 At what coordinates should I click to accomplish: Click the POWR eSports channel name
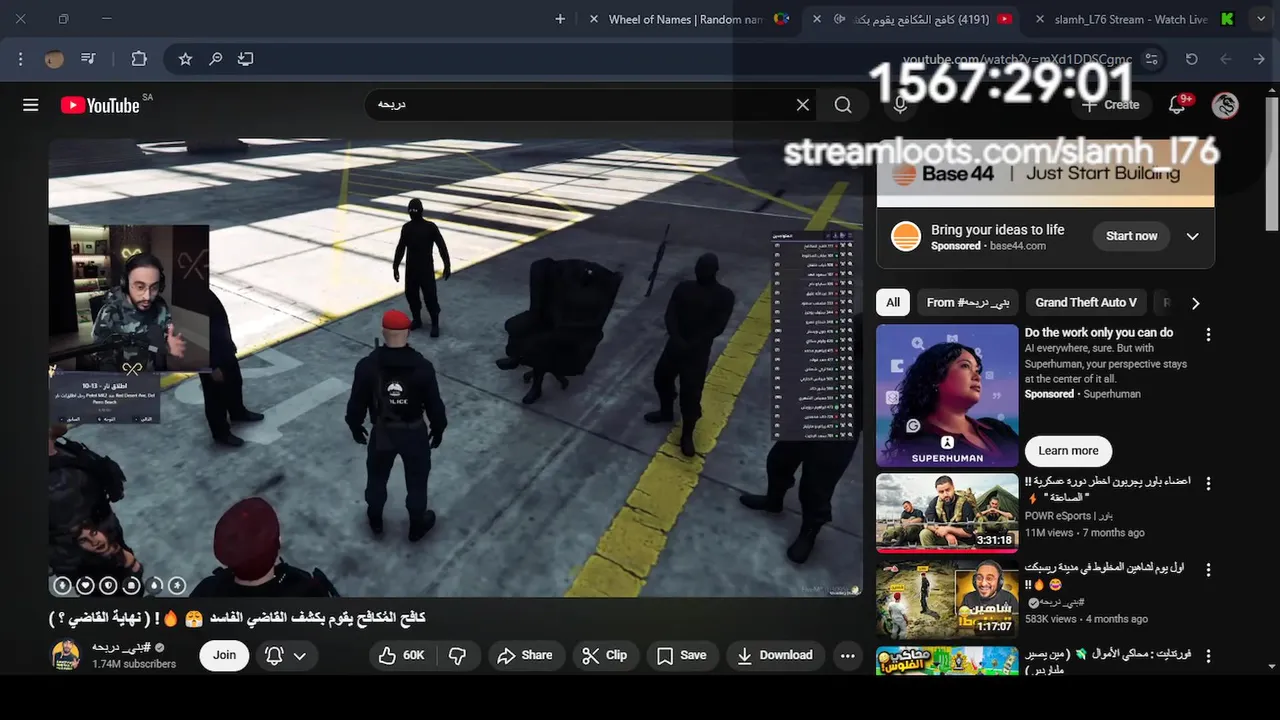coord(1069,516)
